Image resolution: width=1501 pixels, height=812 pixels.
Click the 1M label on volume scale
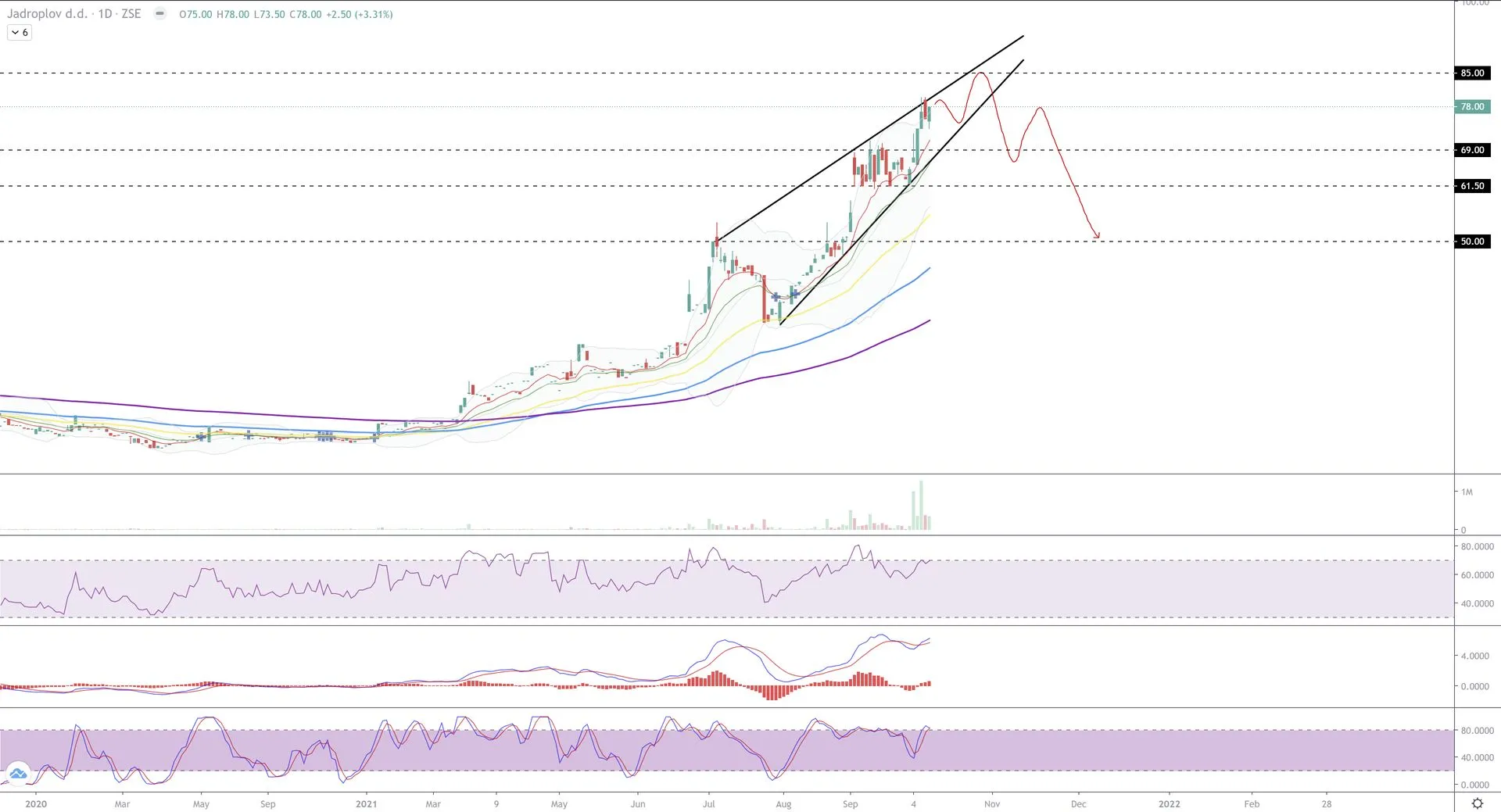point(1467,492)
